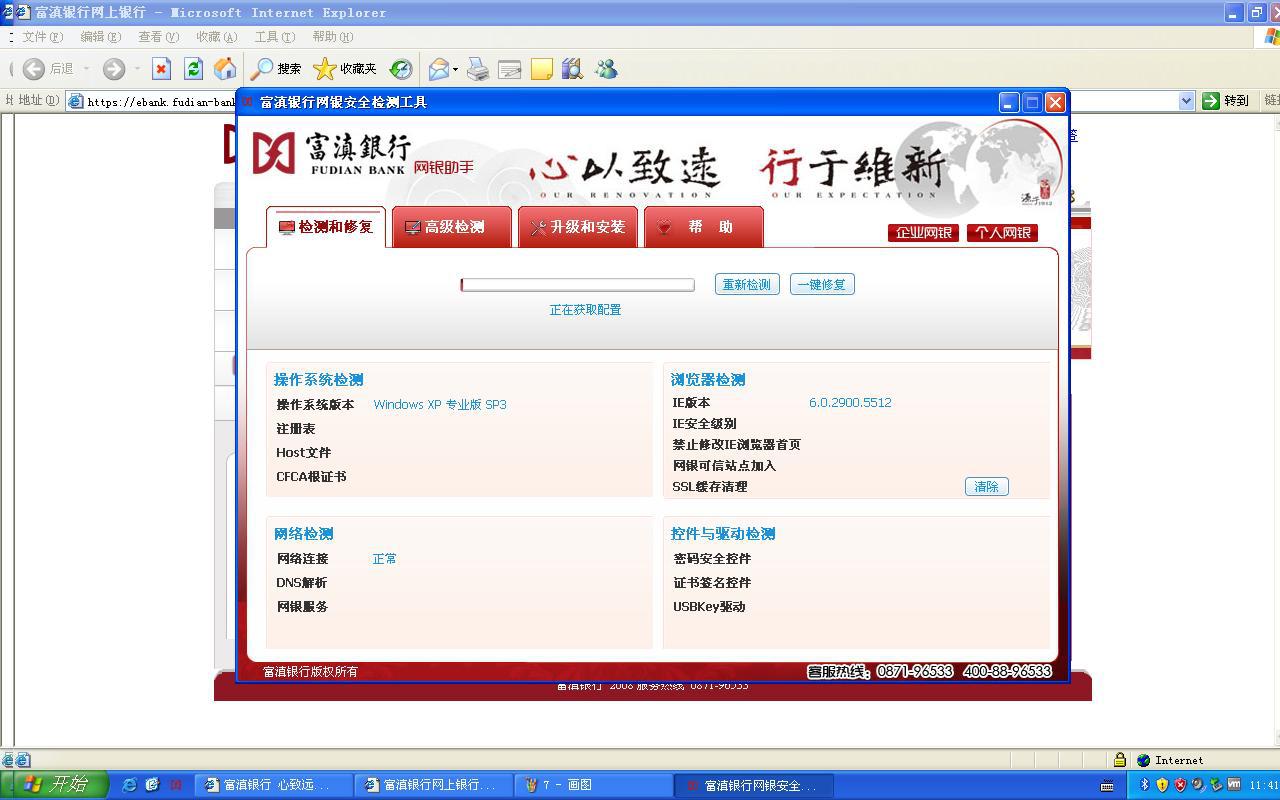Screen dimensions: 1280x800
Task: Open the 个人网银 link button
Action: tap(1002, 233)
